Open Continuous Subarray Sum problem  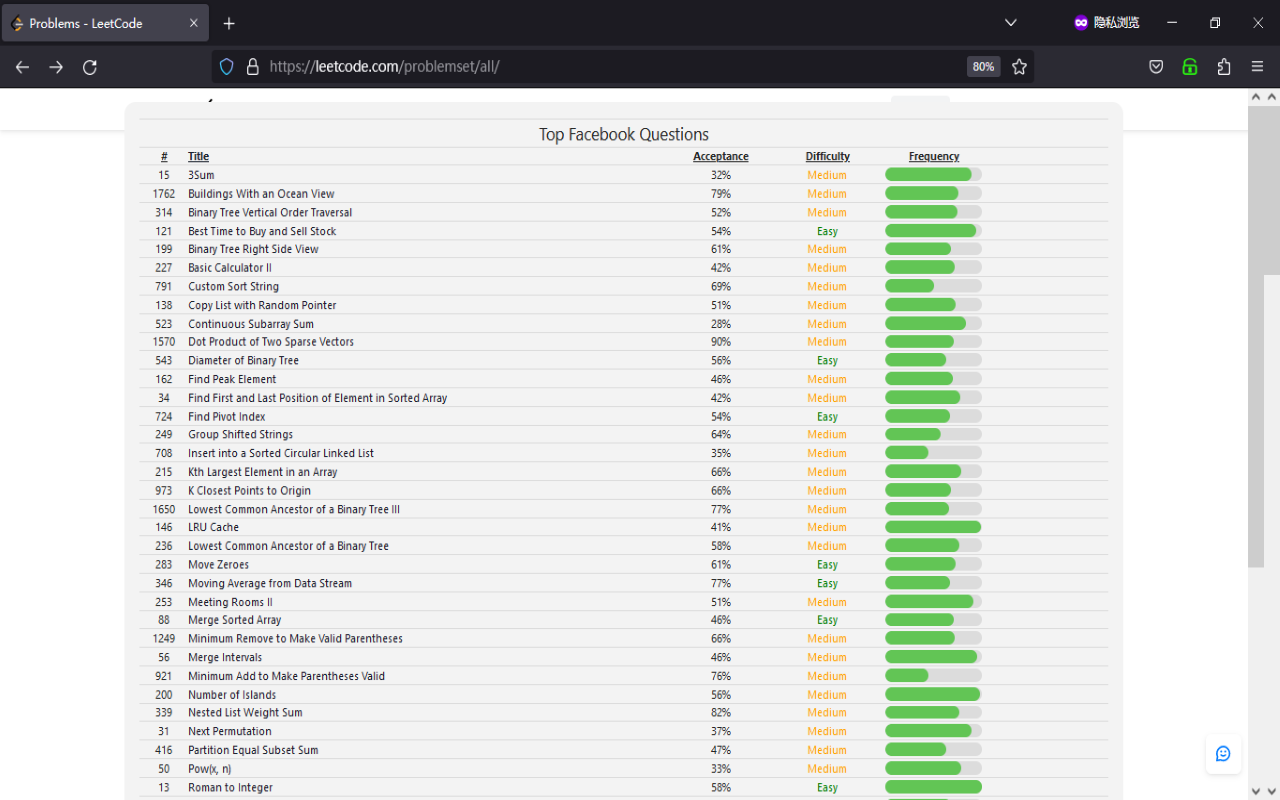click(251, 324)
